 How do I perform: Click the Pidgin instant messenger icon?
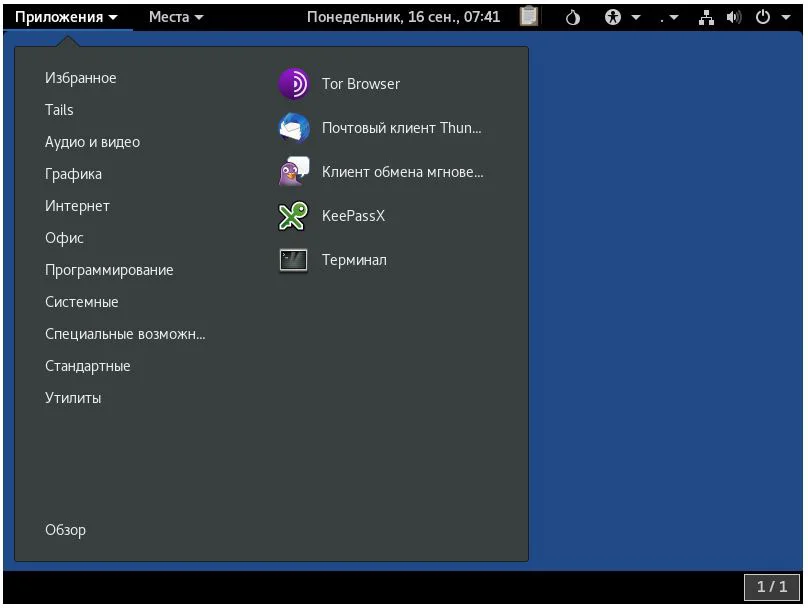pyautogui.click(x=293, y=172)
